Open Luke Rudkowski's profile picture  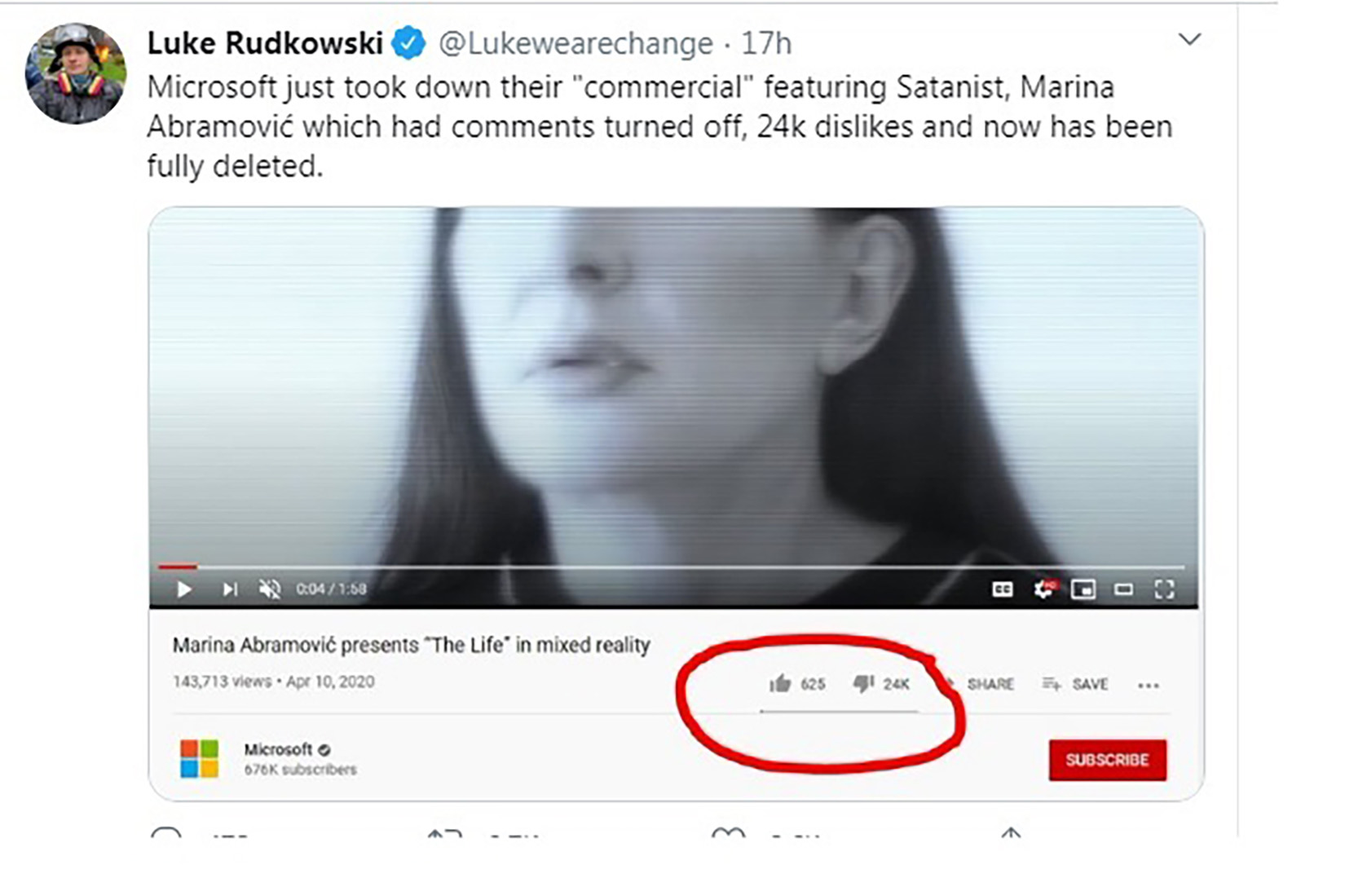[x=76, y=73]
